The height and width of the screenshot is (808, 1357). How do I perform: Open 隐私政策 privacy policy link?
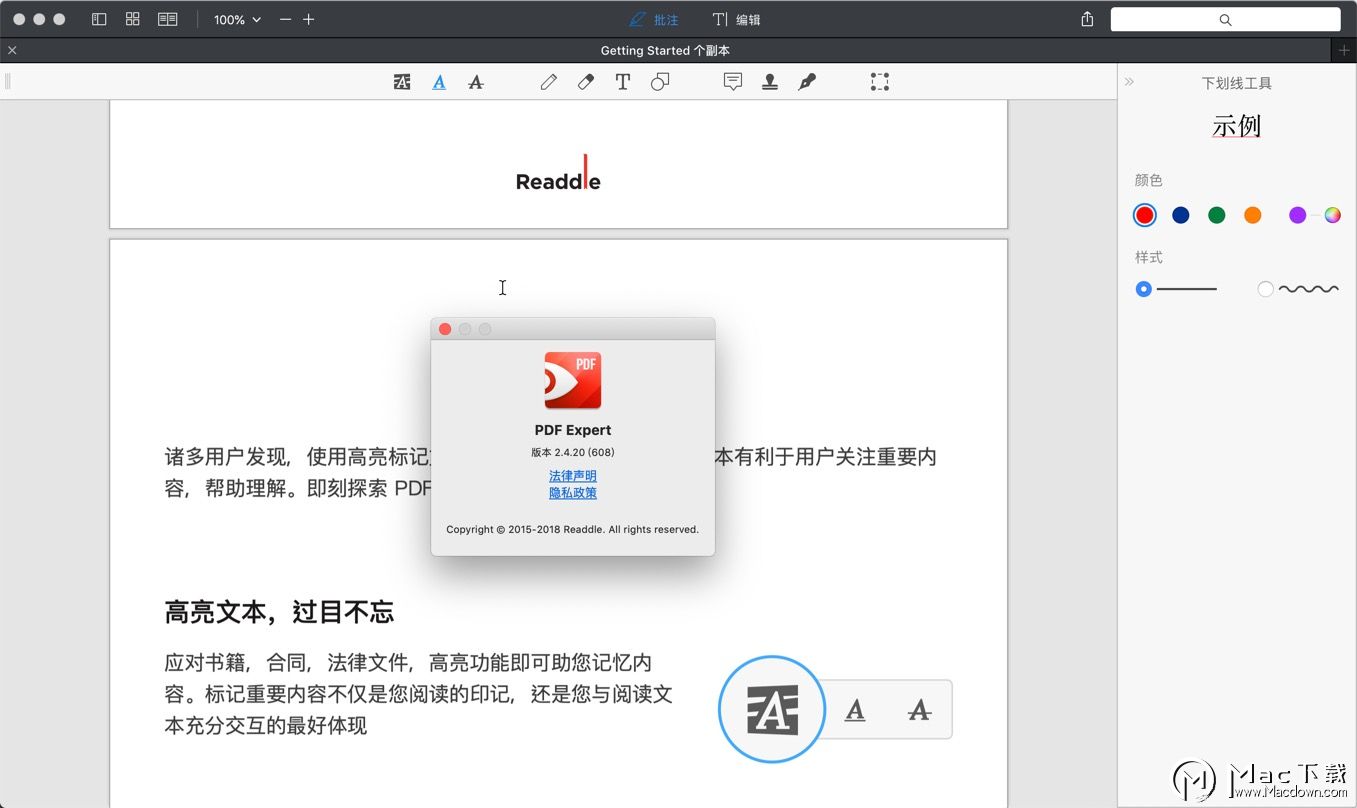(x=573, y=493)
